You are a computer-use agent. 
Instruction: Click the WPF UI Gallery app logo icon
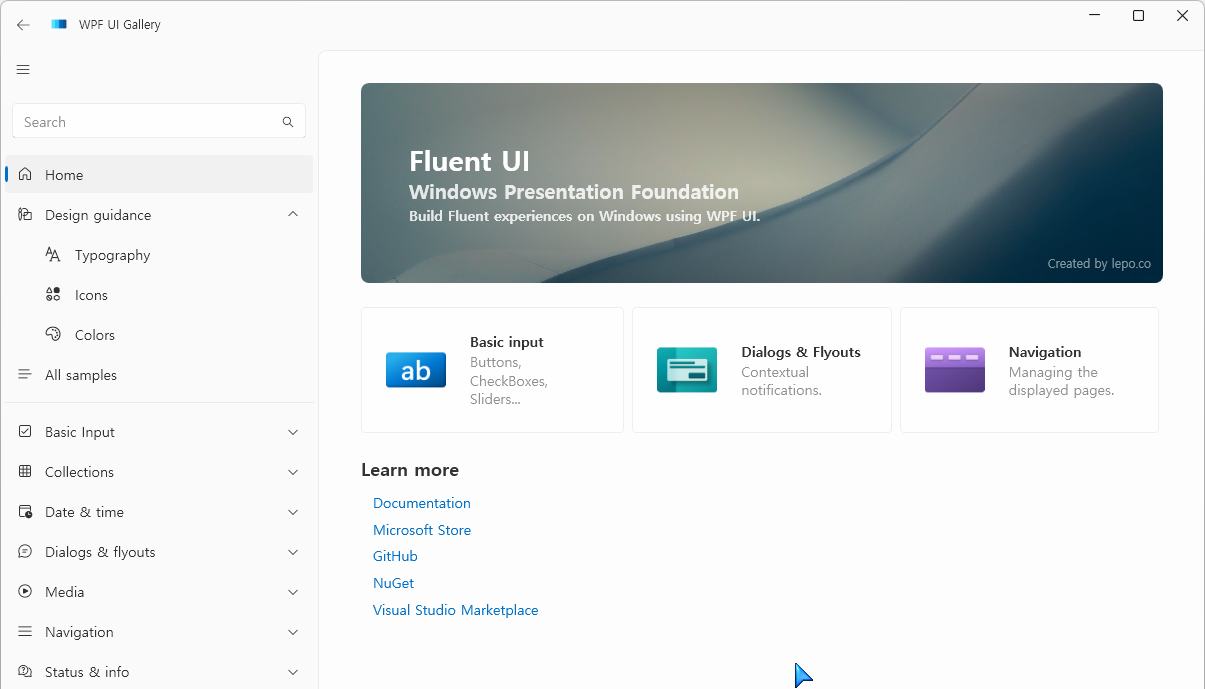tap(59, 24)
